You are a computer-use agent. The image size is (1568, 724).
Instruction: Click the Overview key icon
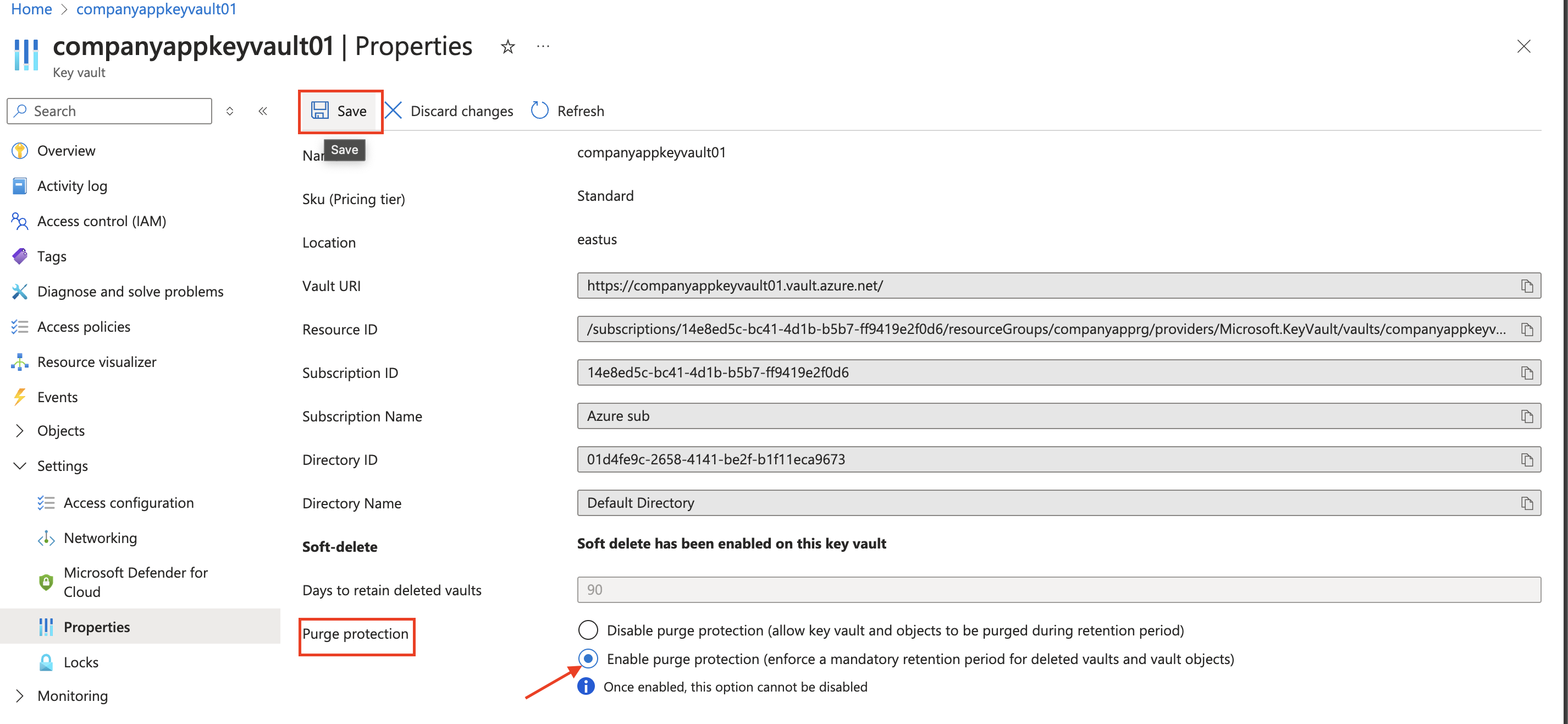pyautogui.click(x=19, y=150)
